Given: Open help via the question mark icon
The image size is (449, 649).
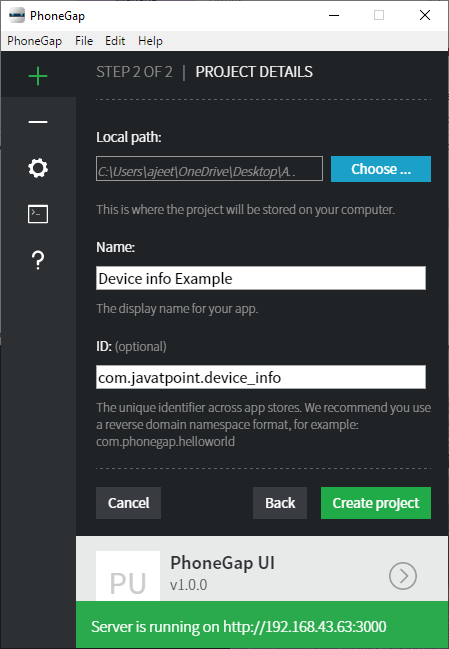Looking at the screenshot, I should pos(38,260).
